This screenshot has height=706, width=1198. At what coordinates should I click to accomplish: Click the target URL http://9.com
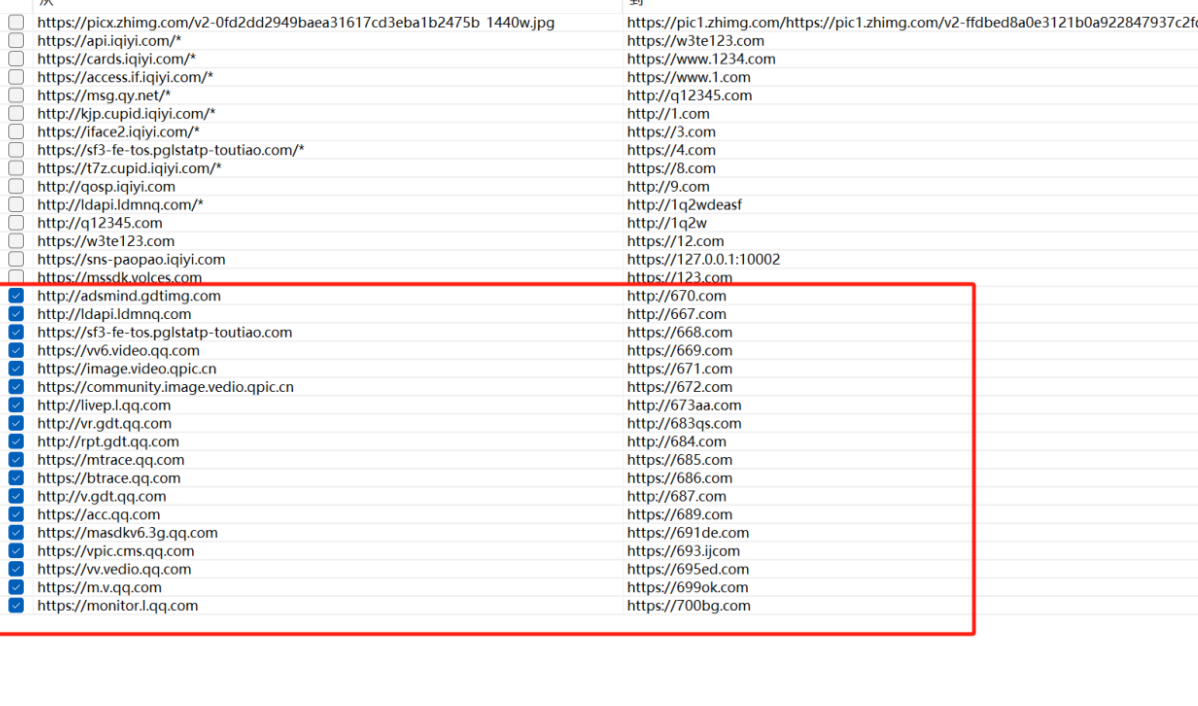[x=669, y=186]
